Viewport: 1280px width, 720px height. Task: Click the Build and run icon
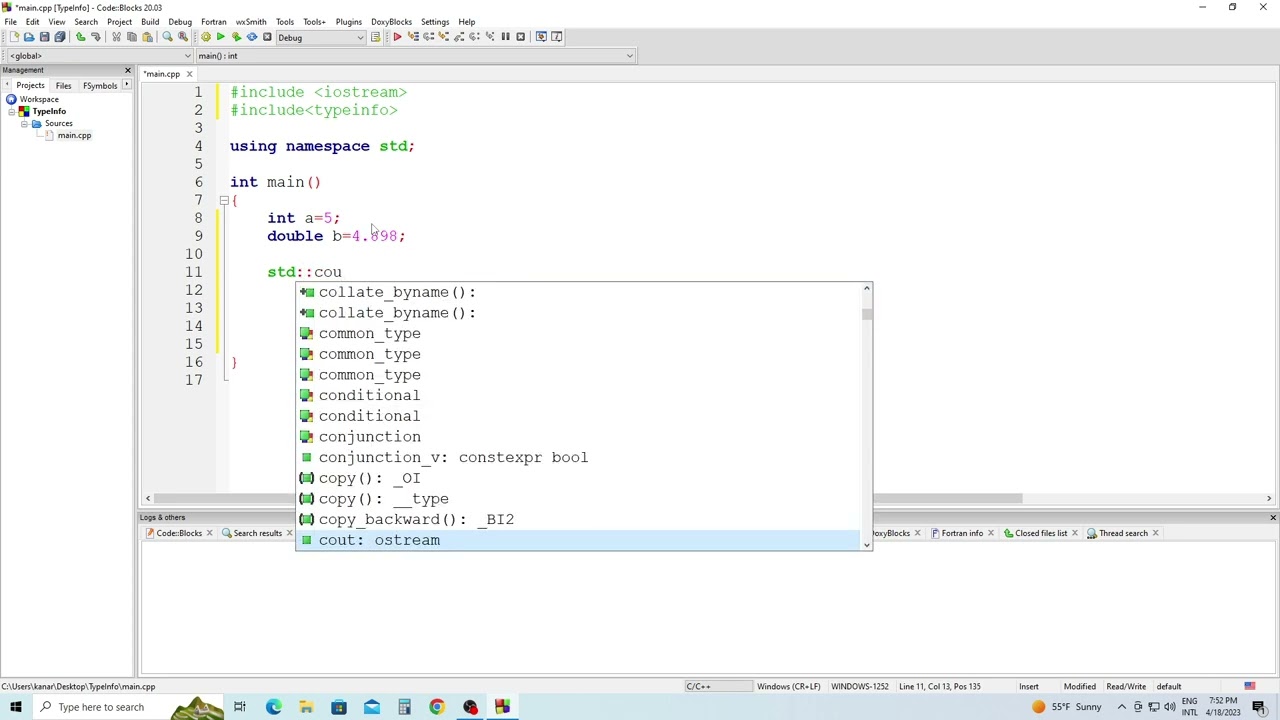pos(236,37)
